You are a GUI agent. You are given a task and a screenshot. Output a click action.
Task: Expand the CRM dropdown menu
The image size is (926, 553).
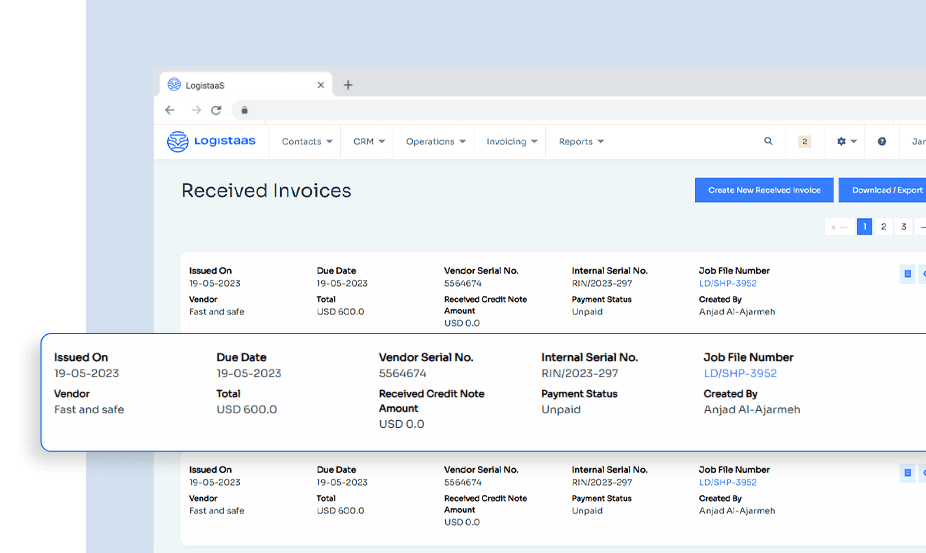[x=369, y=142]
